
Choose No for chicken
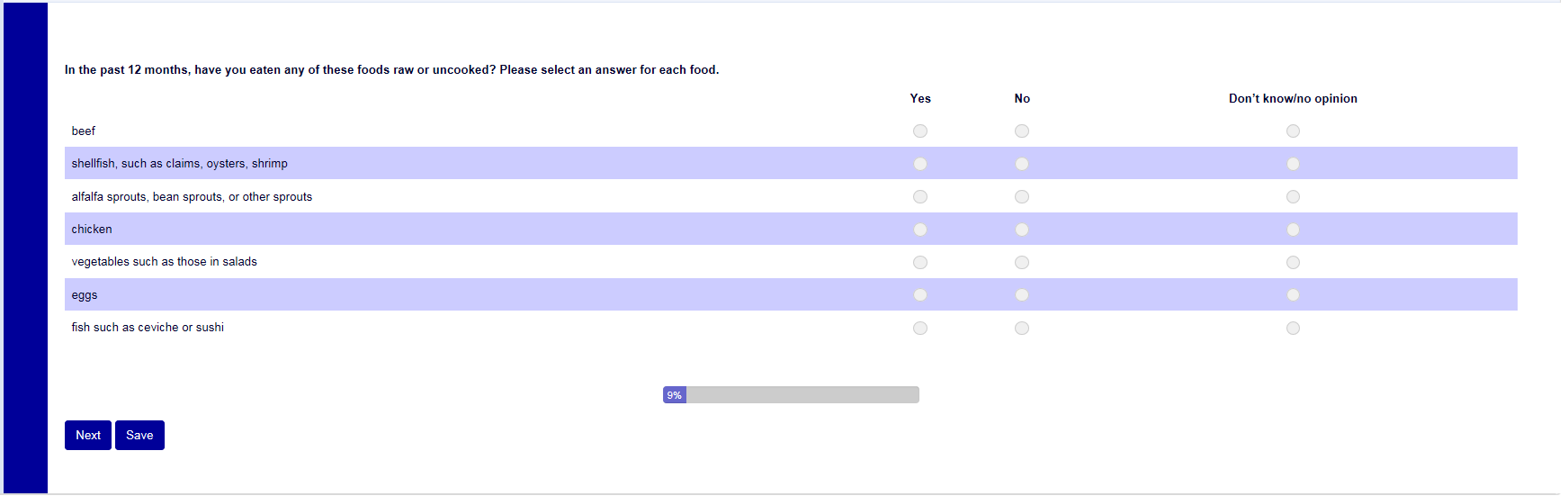click(x=1022, y=230)
